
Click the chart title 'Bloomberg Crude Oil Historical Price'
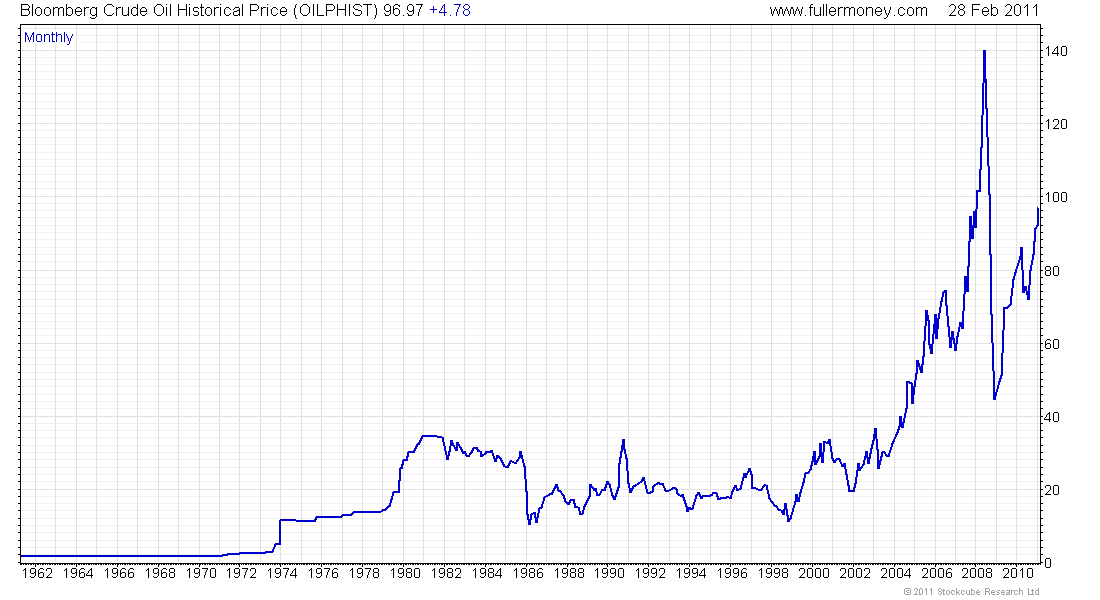coord(154,11)
